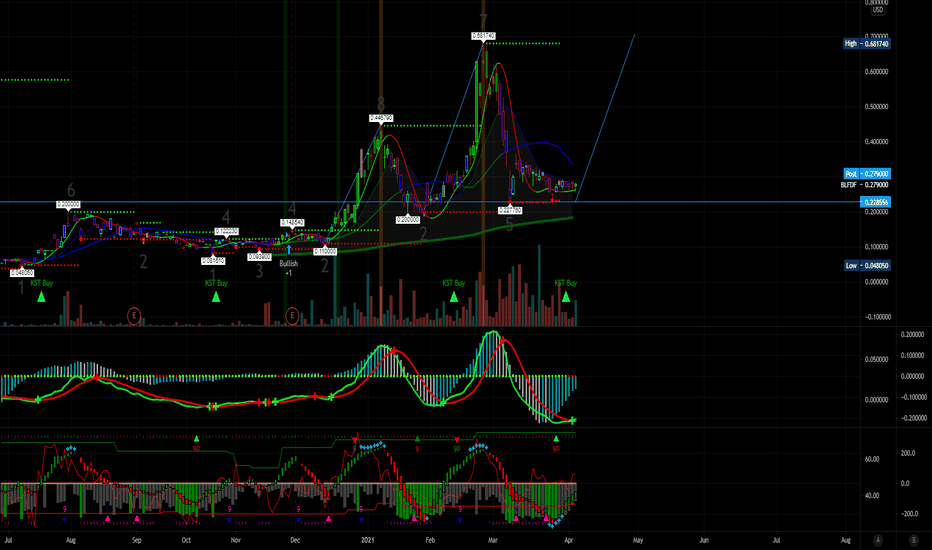Toggle the circular B button at bottom right
The width and height of the screenshot is (932, 550).
coord(914,540)
